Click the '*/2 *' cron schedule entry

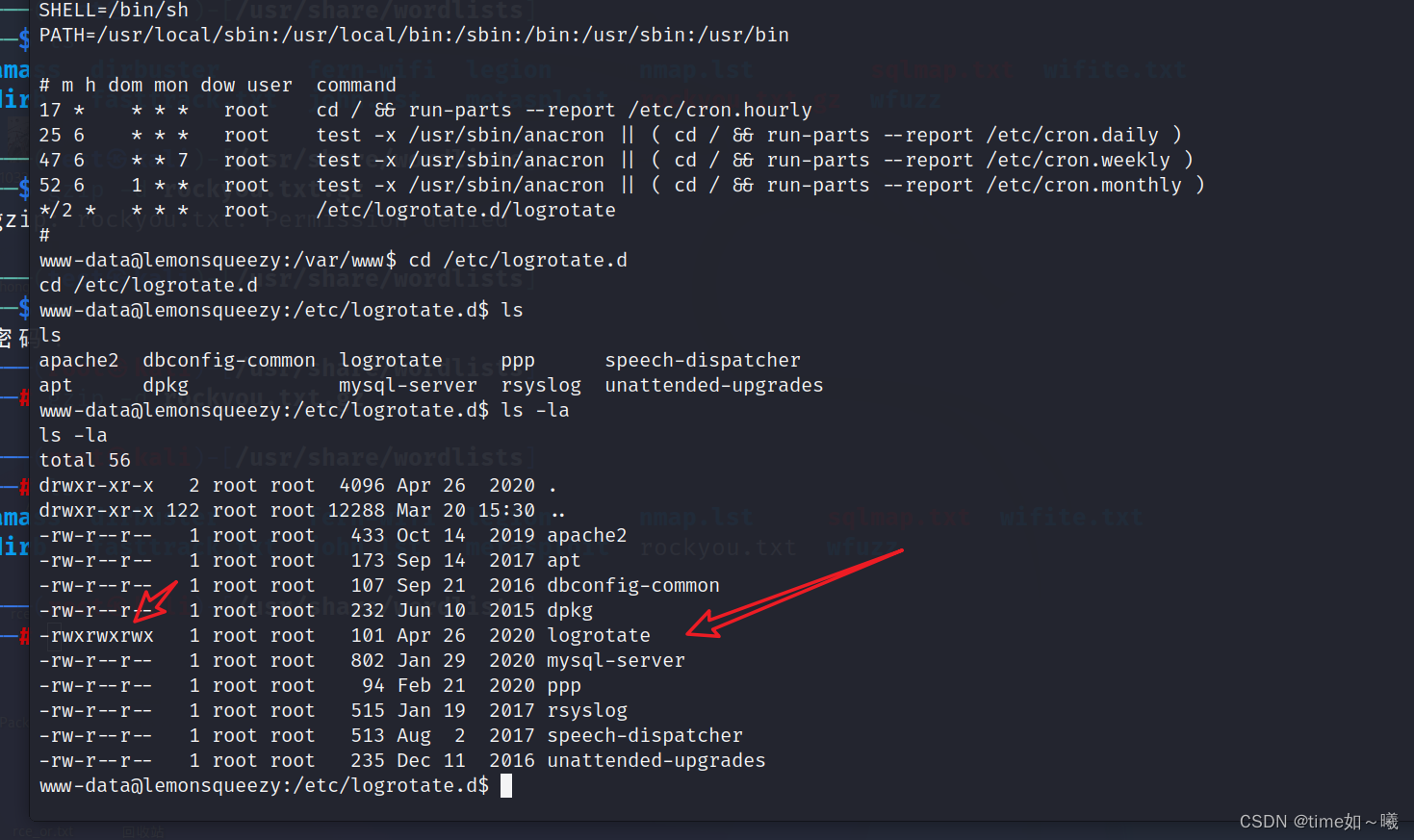tap(67, 211)
